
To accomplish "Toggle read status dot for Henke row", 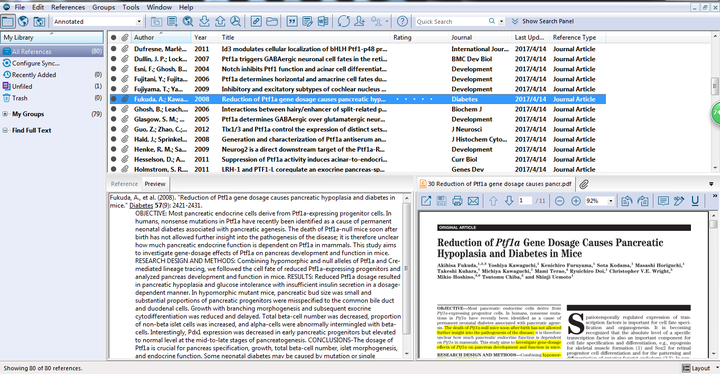I will [113, 149].
